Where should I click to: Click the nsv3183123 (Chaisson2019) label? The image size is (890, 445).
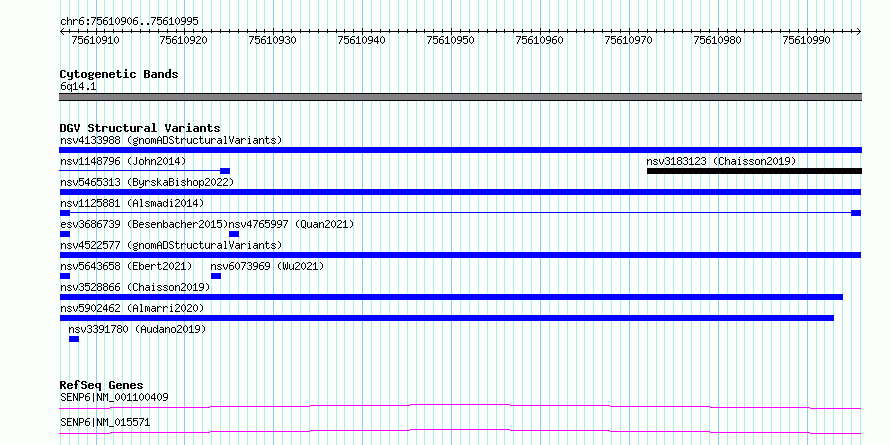click(721, 161)
